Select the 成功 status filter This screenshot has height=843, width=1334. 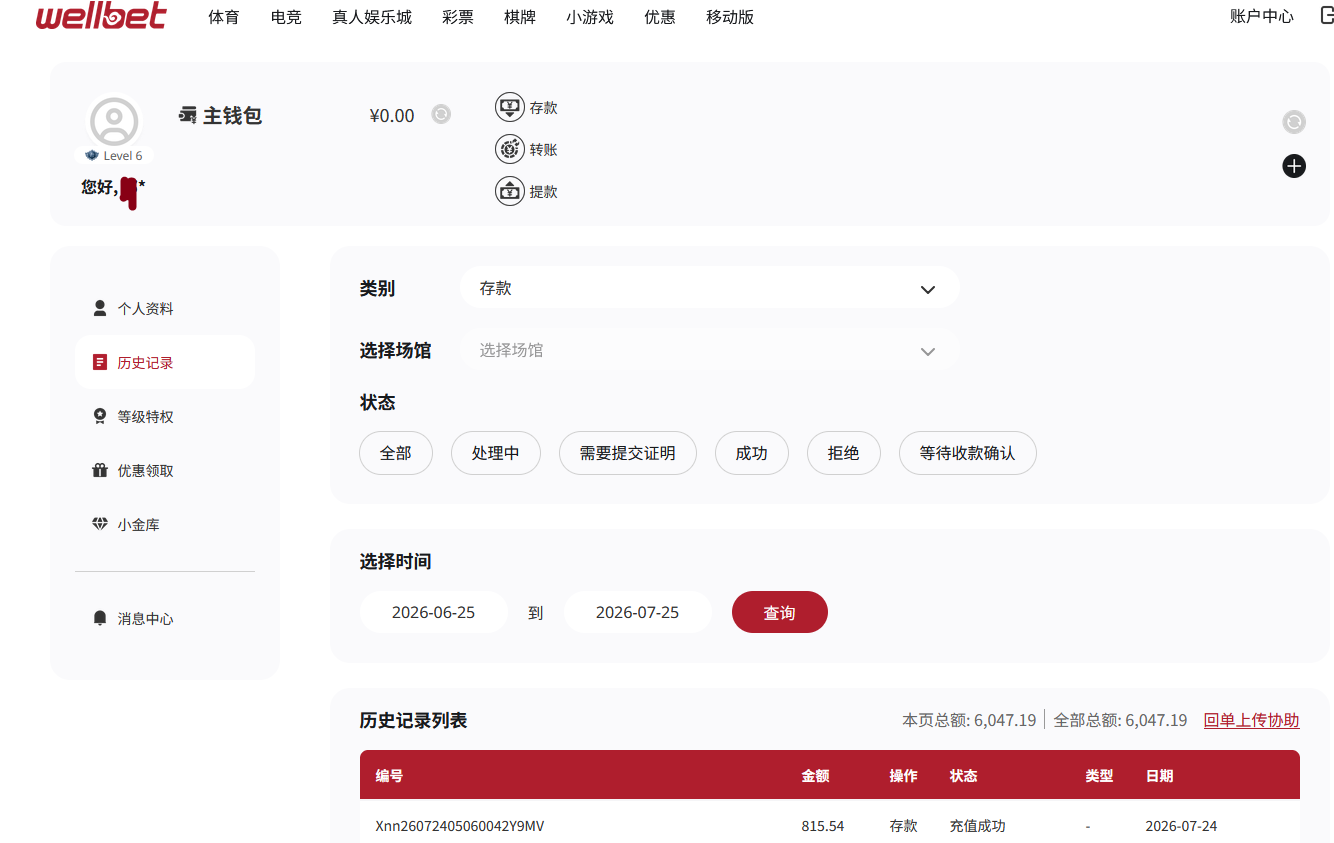[x=752, y=453]
